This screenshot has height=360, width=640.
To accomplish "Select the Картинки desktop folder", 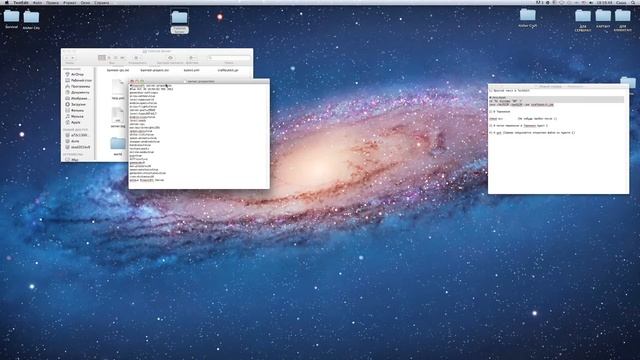I will pyautogui.click(x=603, y=16).
